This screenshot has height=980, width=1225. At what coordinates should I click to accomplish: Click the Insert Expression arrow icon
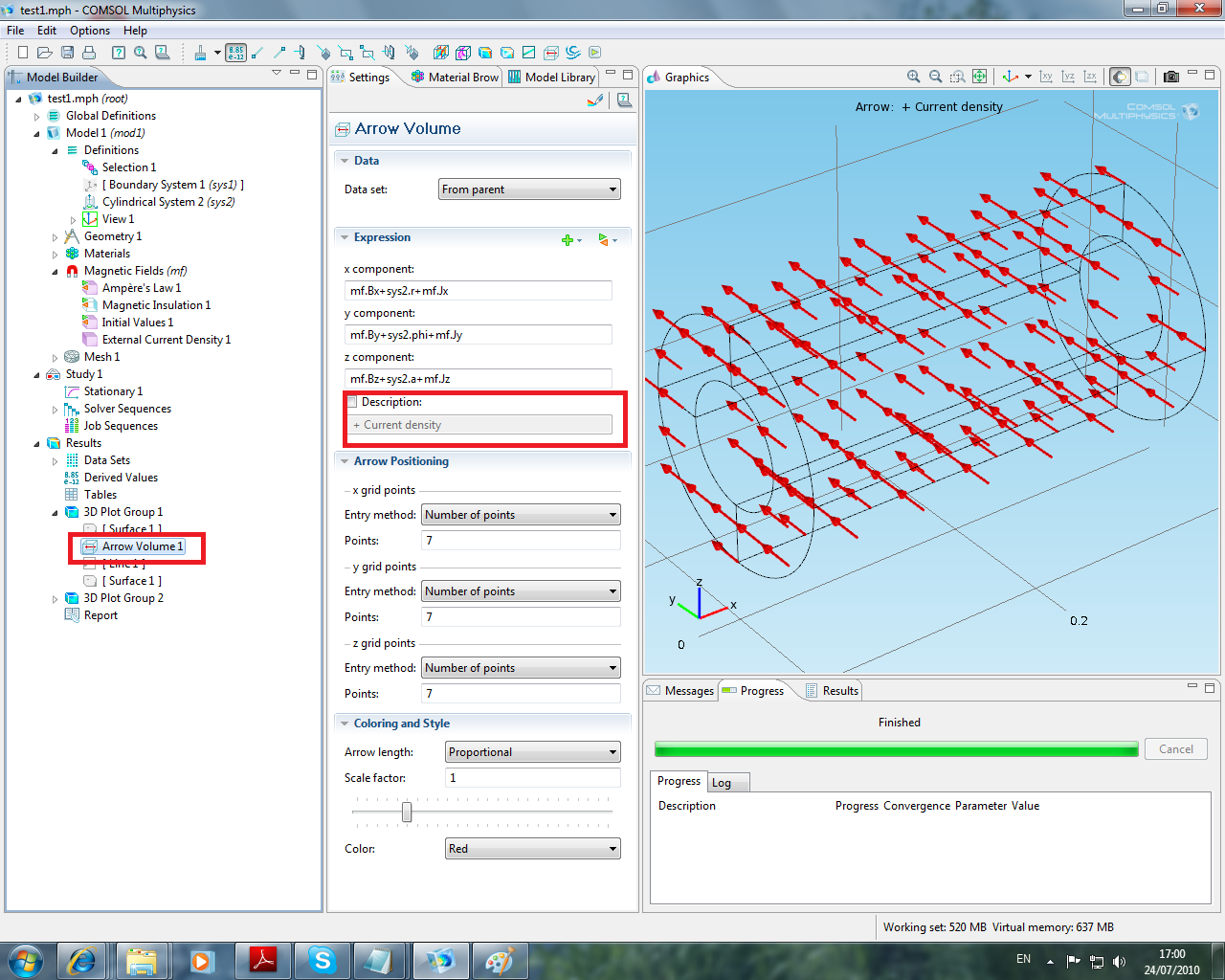[x=606, y=239]
